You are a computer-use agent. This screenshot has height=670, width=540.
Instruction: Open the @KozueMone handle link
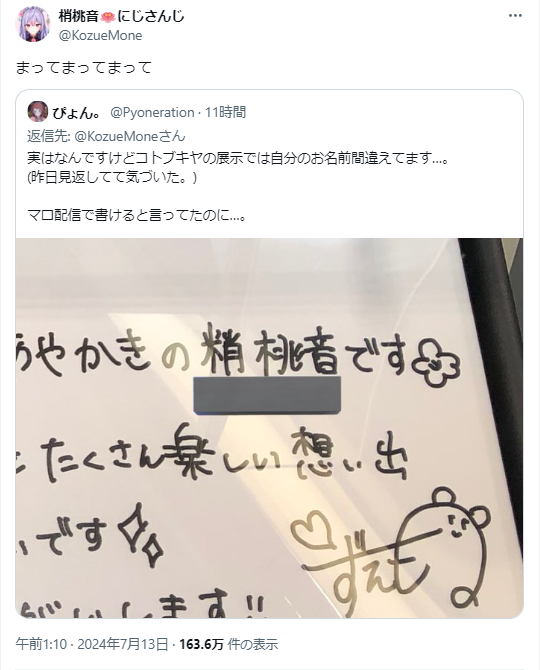[x=100, y=35]
